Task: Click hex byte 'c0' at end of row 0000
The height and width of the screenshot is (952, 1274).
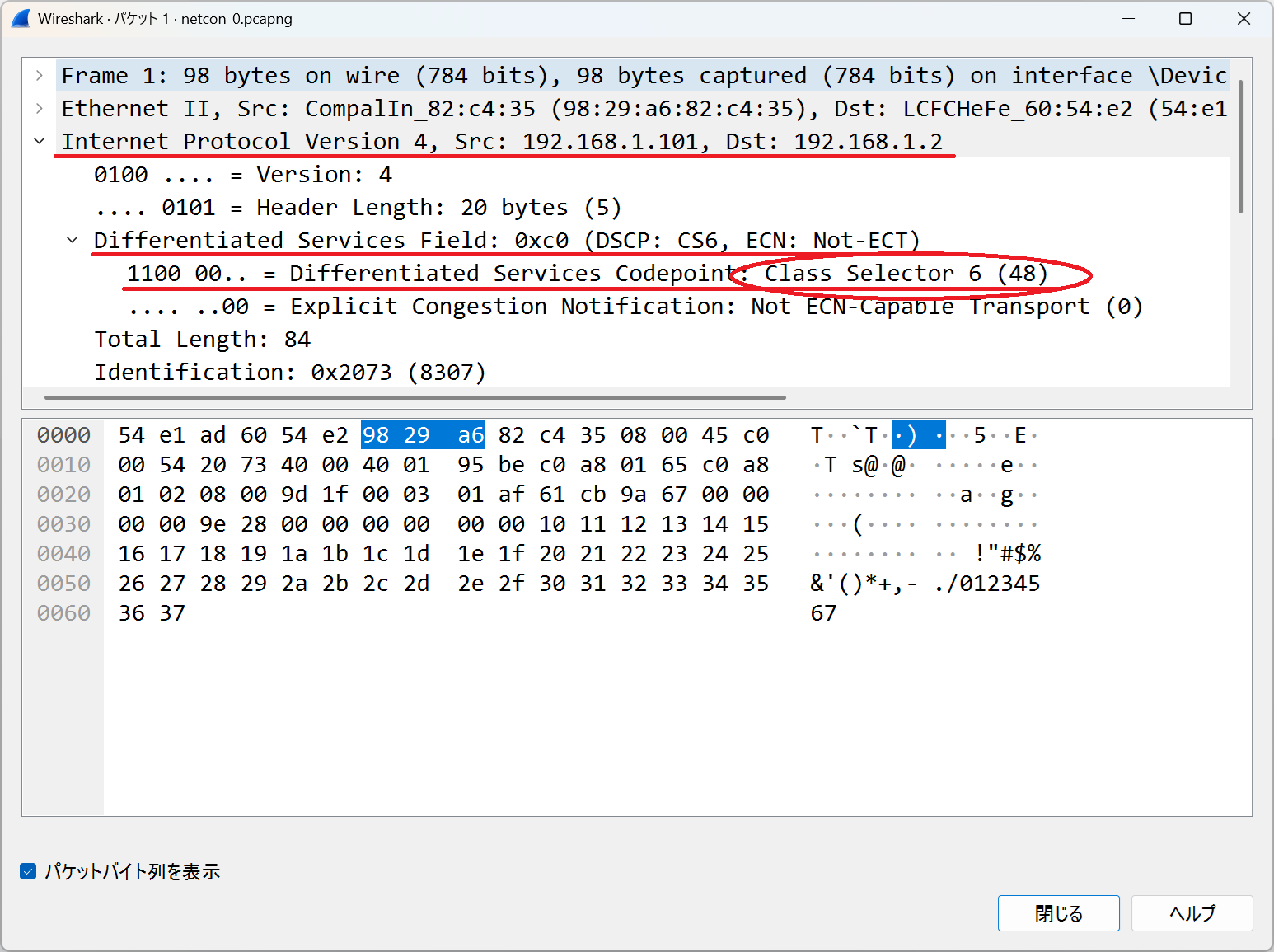Action: click(756, 434)
